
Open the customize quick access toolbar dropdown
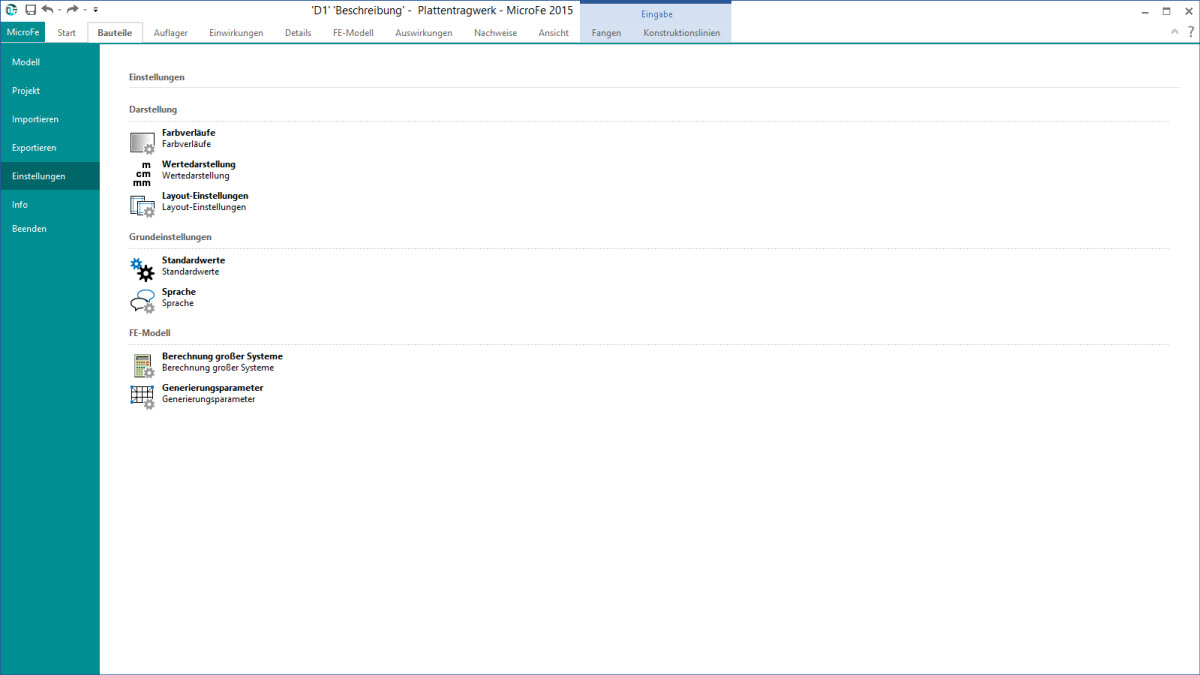pyautogui.click(x=96, y=10)
